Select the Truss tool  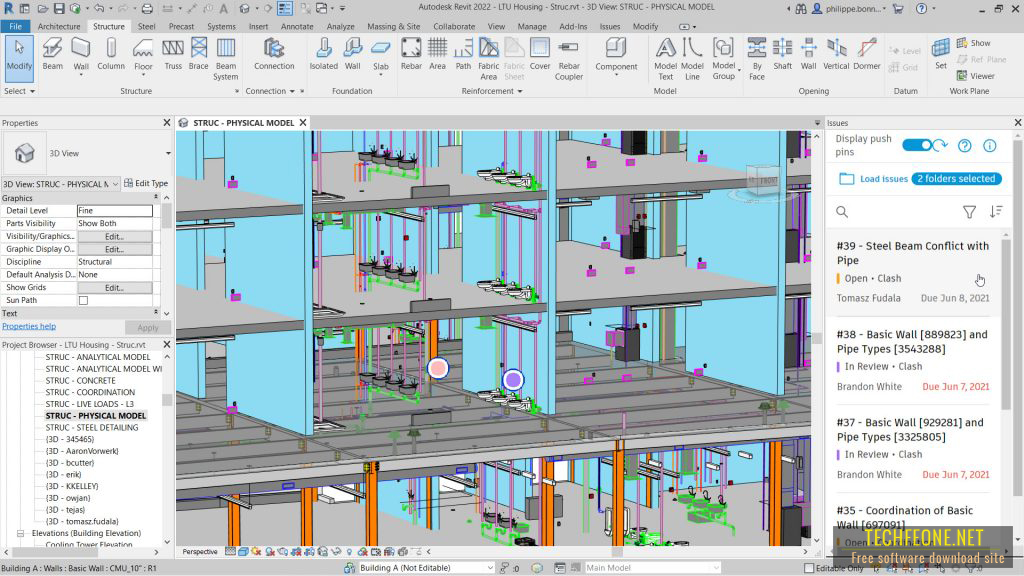(x=173, y=54)
